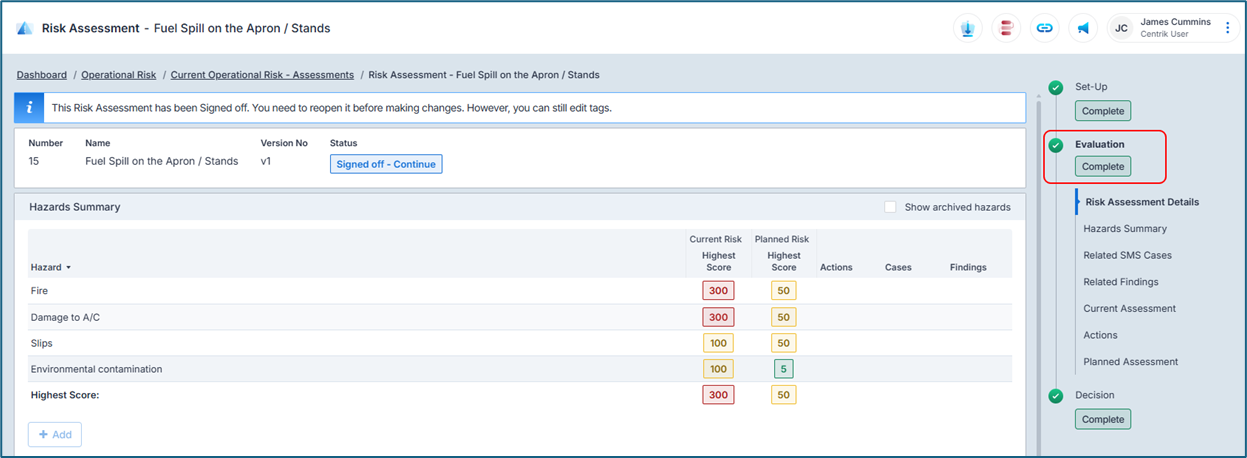
Task: Click the download icon in header
Action: 968,29
